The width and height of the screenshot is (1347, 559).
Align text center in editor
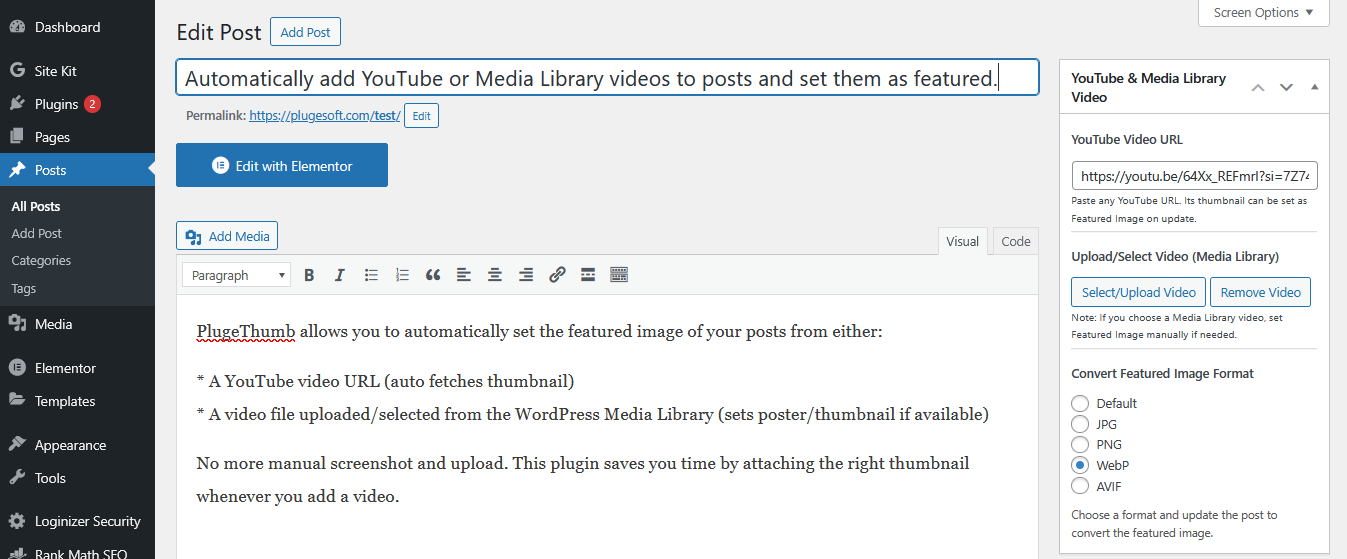[495, 275]
